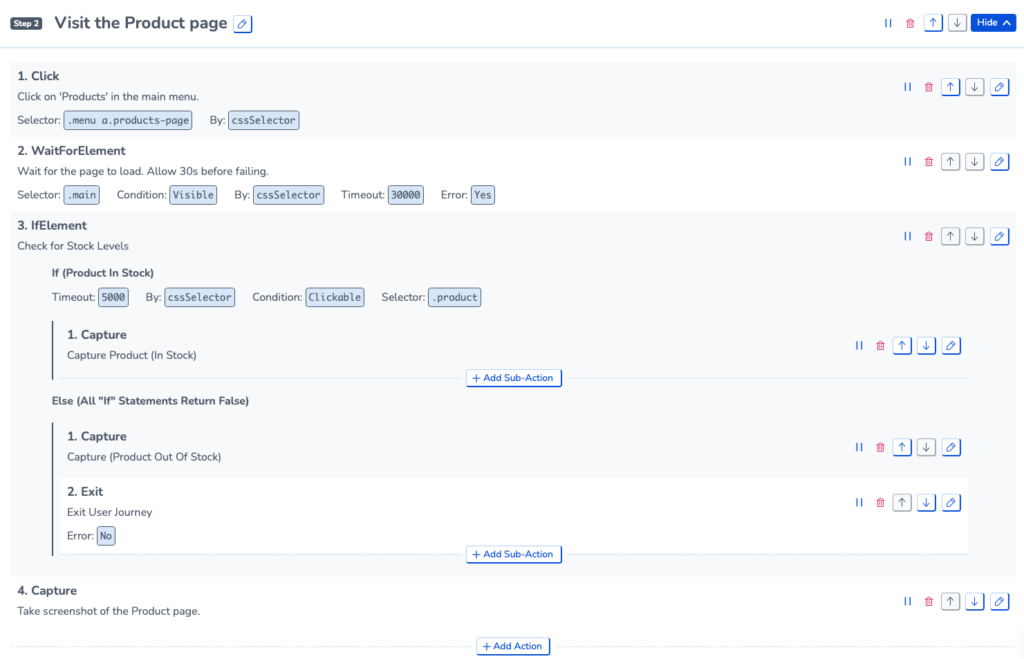Move Step 2 down with the header arrow
This screenshot has width=1024, height=659.
tap(957, 23)
